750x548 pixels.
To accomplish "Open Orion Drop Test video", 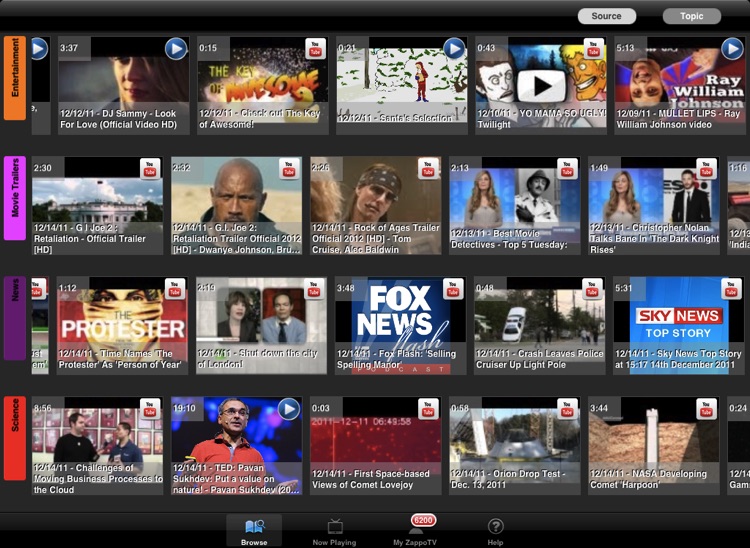I will (515, 446).
